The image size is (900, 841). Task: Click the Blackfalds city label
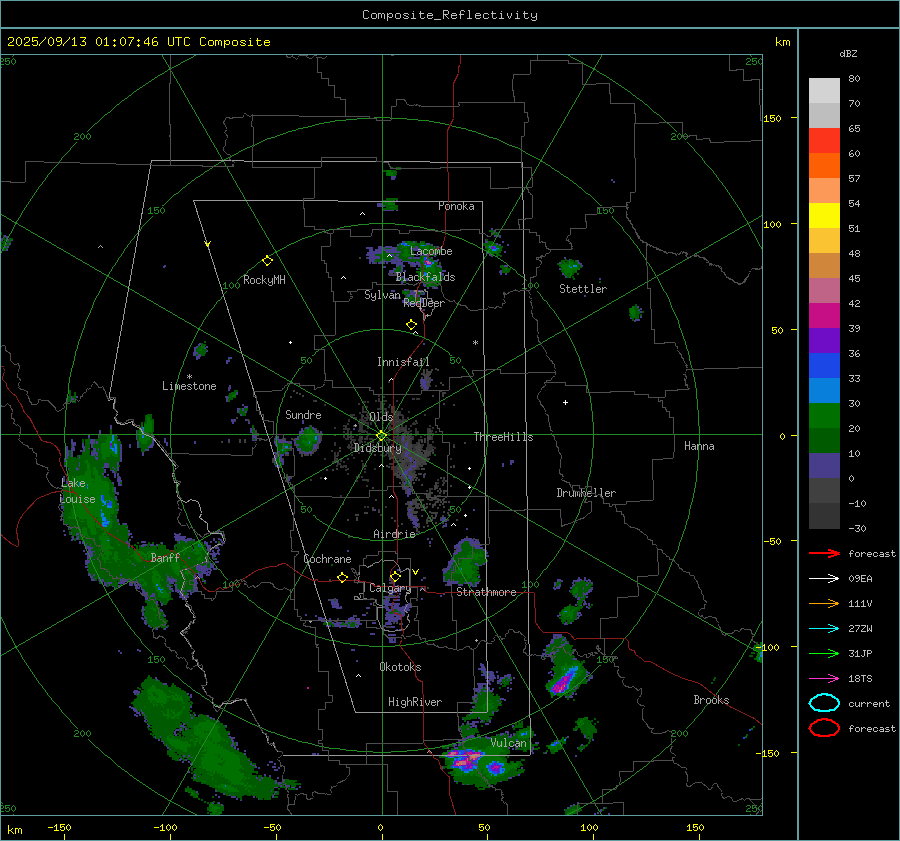click(x=425, y=277)
